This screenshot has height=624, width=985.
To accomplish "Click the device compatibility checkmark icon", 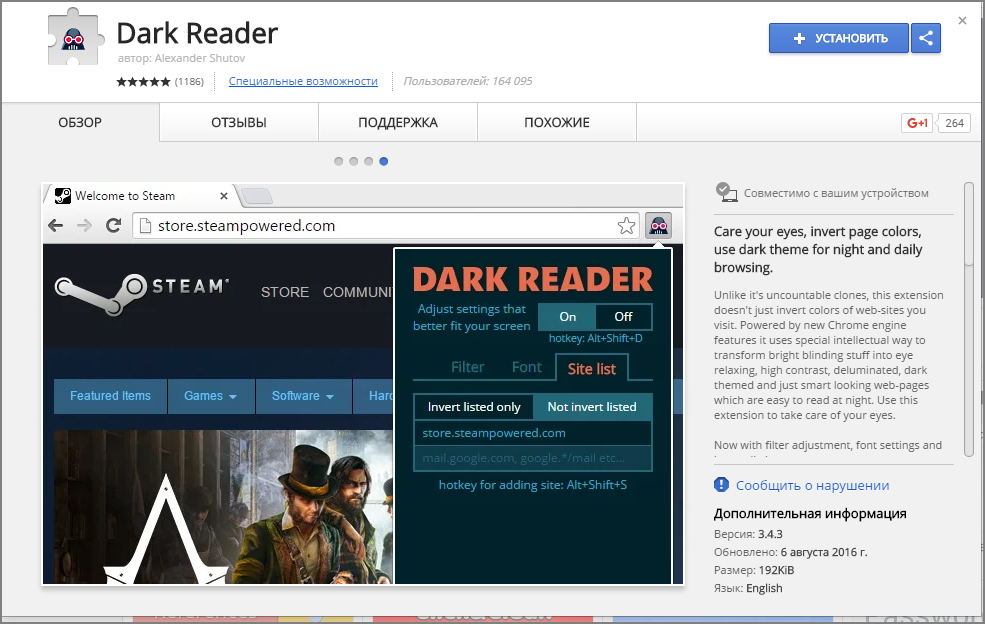I will [727, 191].
